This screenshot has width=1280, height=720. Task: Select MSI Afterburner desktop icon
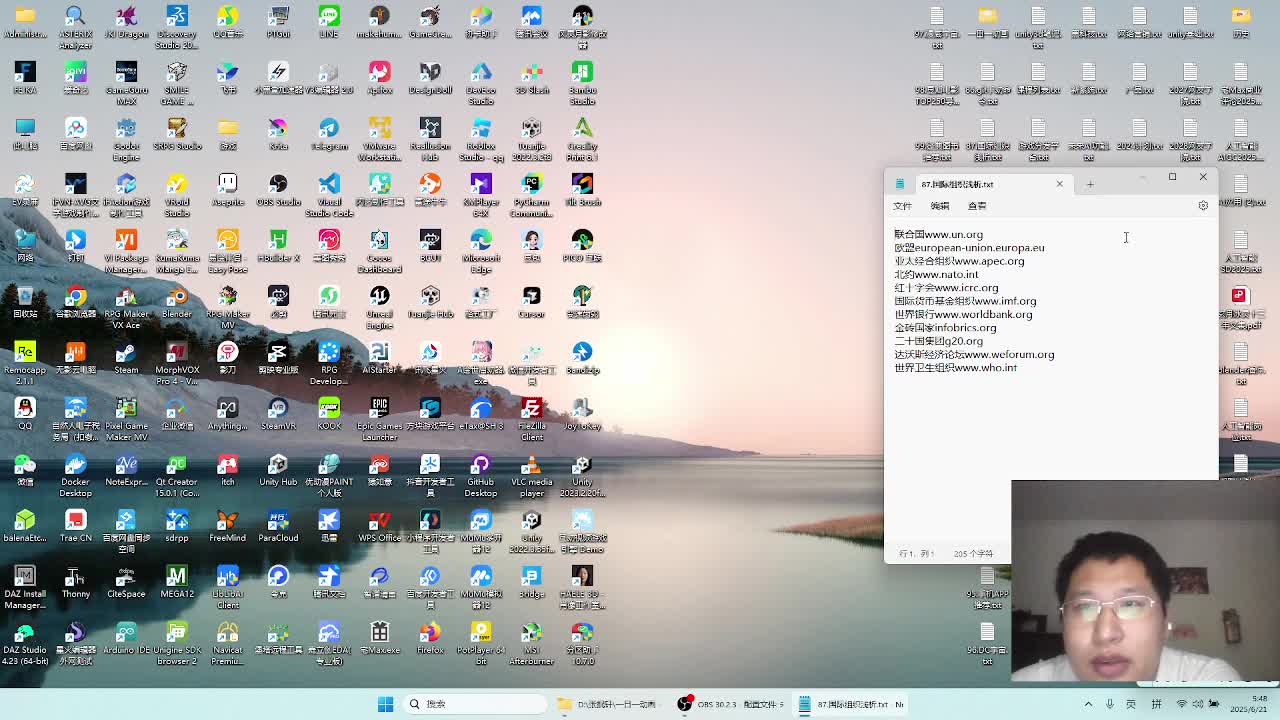tap(532, 642)
